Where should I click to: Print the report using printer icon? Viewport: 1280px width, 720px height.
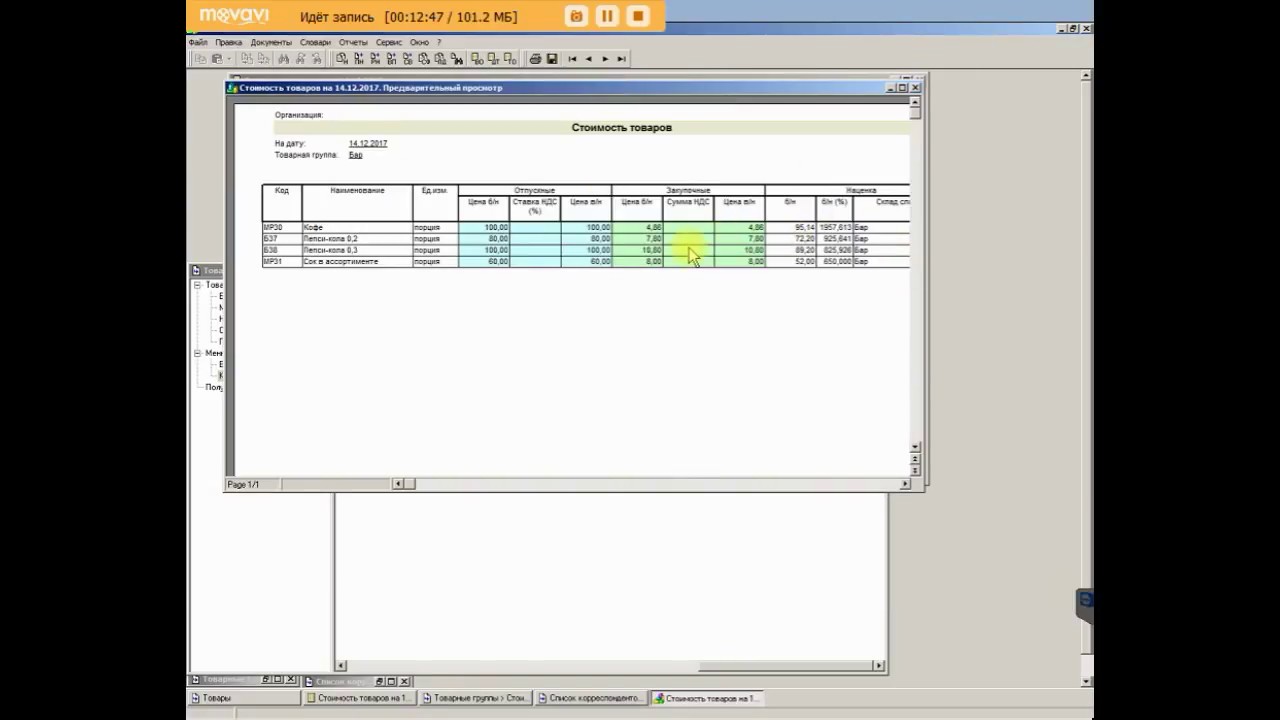(x=535, y=59)
